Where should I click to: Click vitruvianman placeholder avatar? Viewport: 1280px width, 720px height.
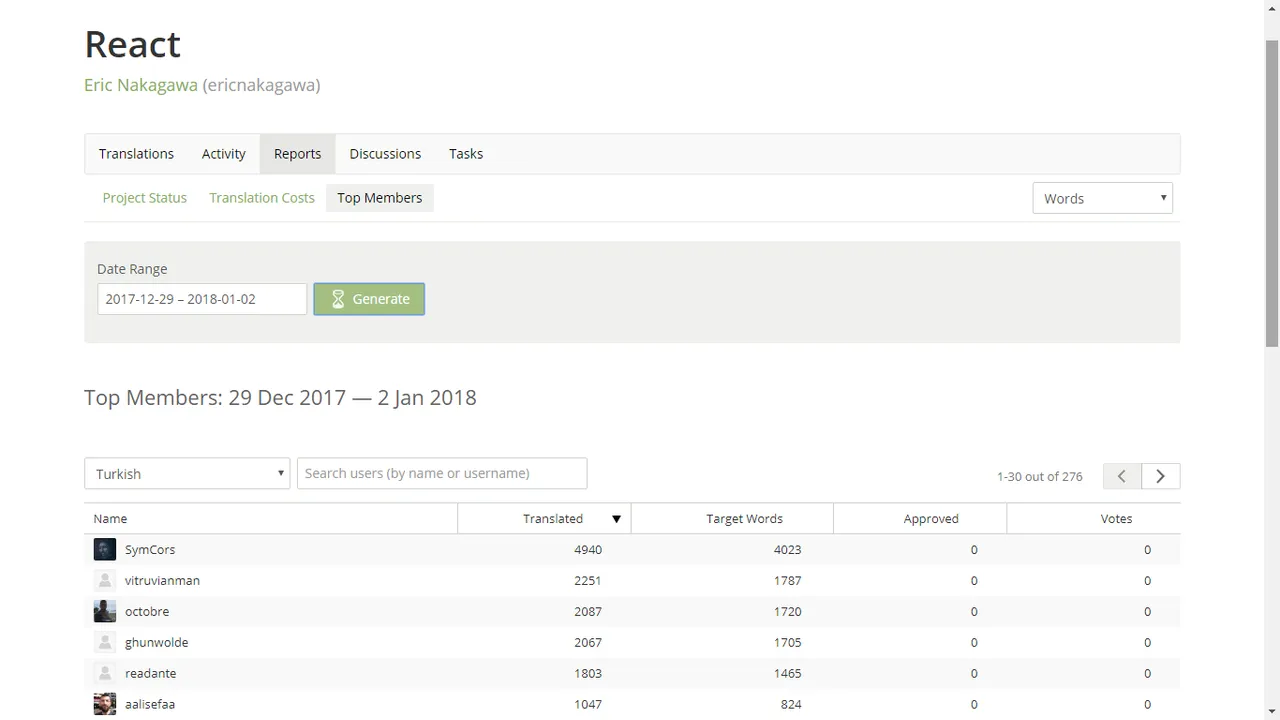[105, 580]
